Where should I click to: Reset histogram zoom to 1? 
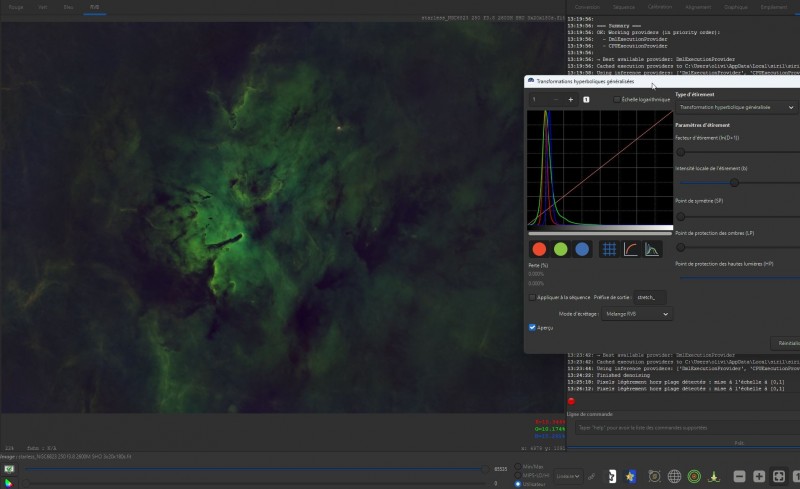pyautogui.click(x=586, y=100)
